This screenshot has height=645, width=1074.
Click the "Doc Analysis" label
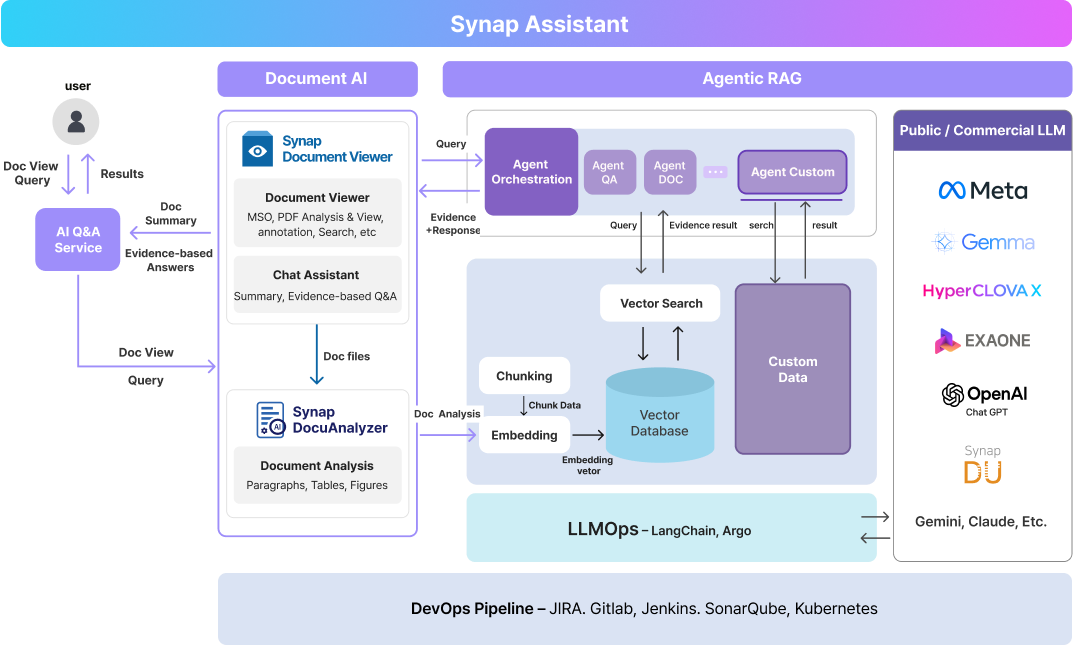pos(447,414)
